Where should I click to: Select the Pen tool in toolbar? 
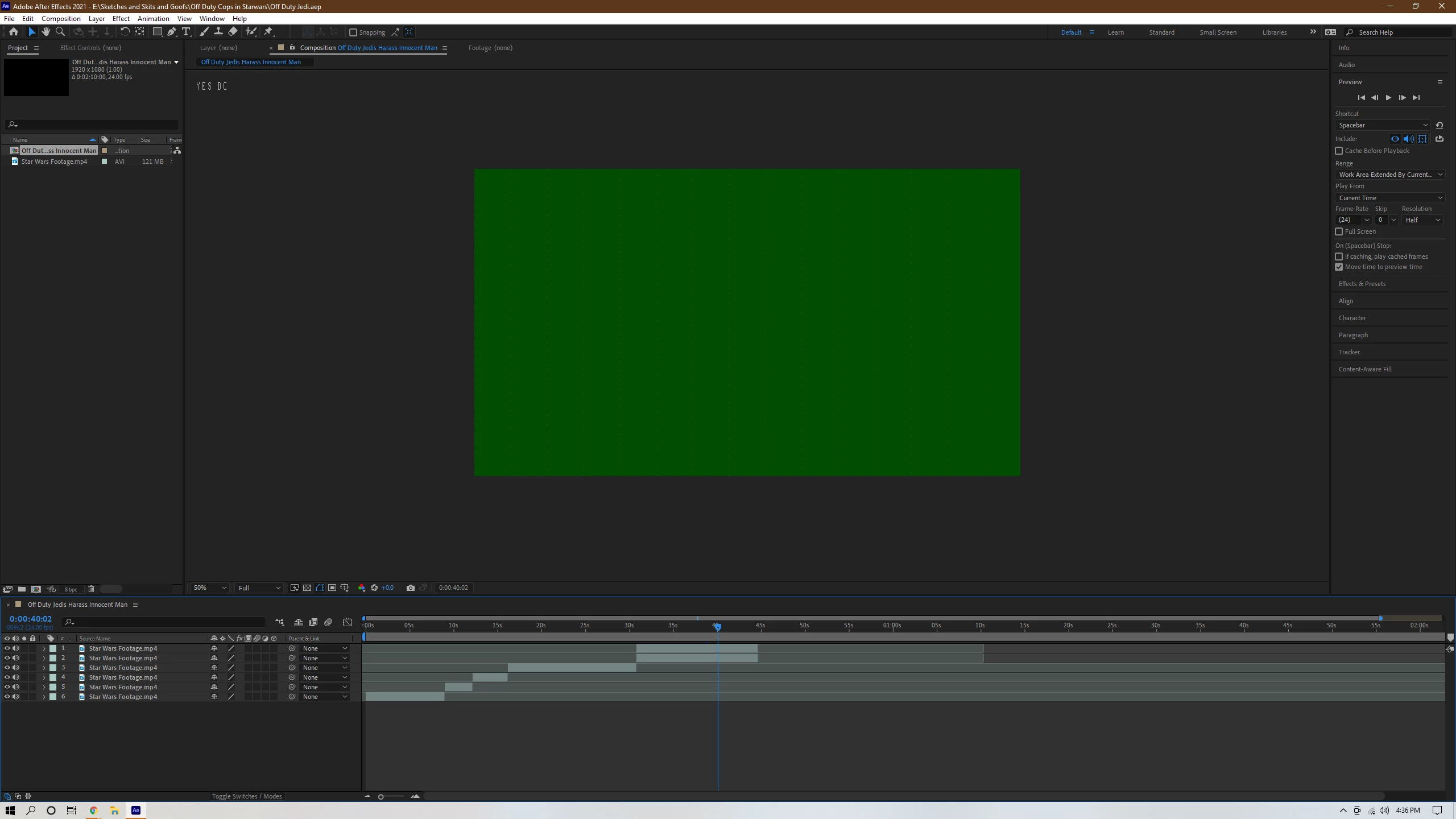tap(171, 32)
